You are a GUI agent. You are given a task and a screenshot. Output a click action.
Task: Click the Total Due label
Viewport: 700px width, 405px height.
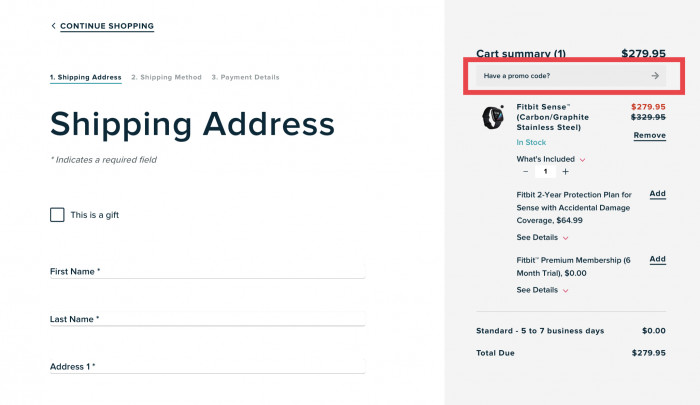[495, 353]
